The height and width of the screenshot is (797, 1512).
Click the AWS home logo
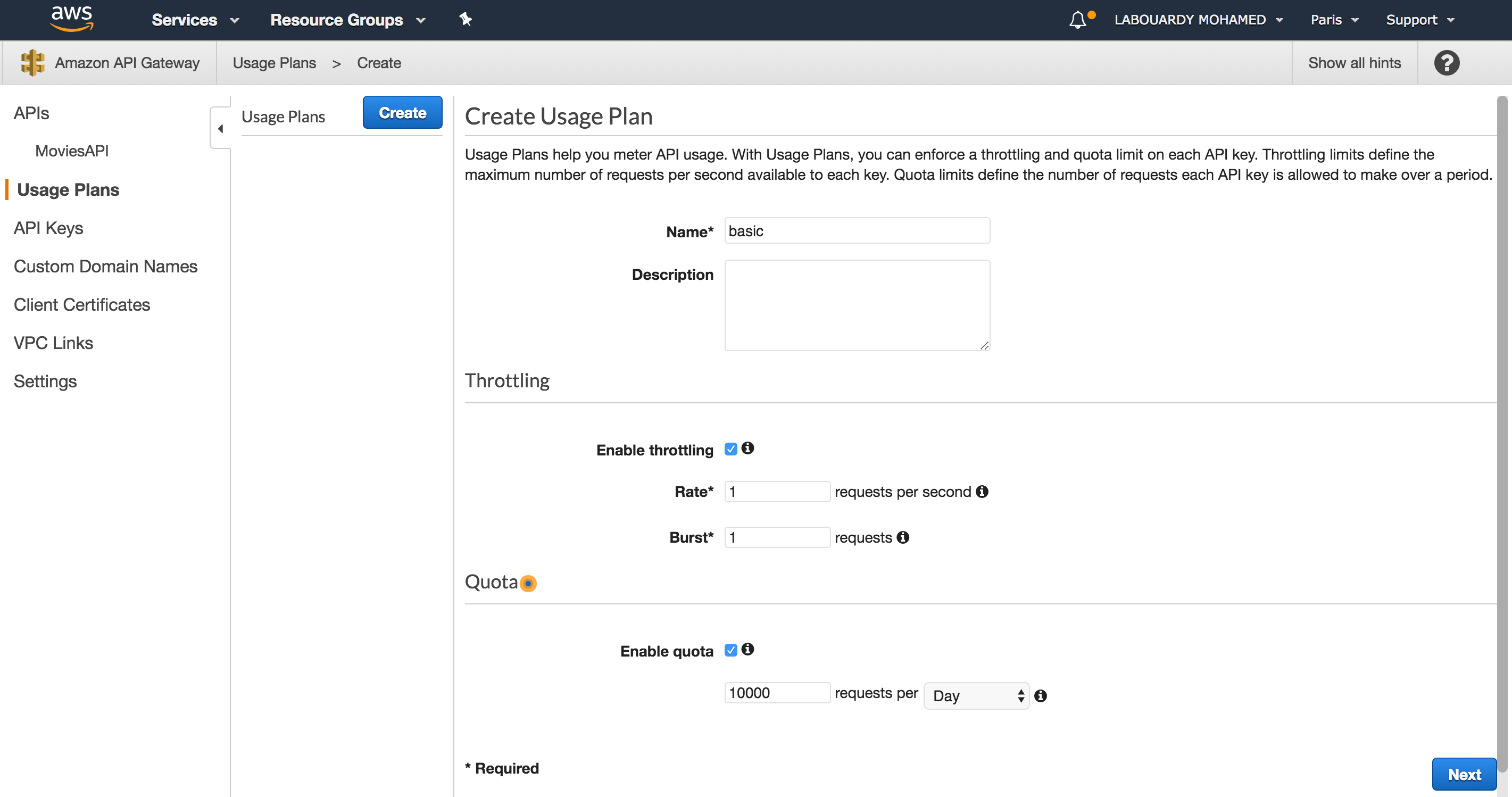click(x=70, y=18)
